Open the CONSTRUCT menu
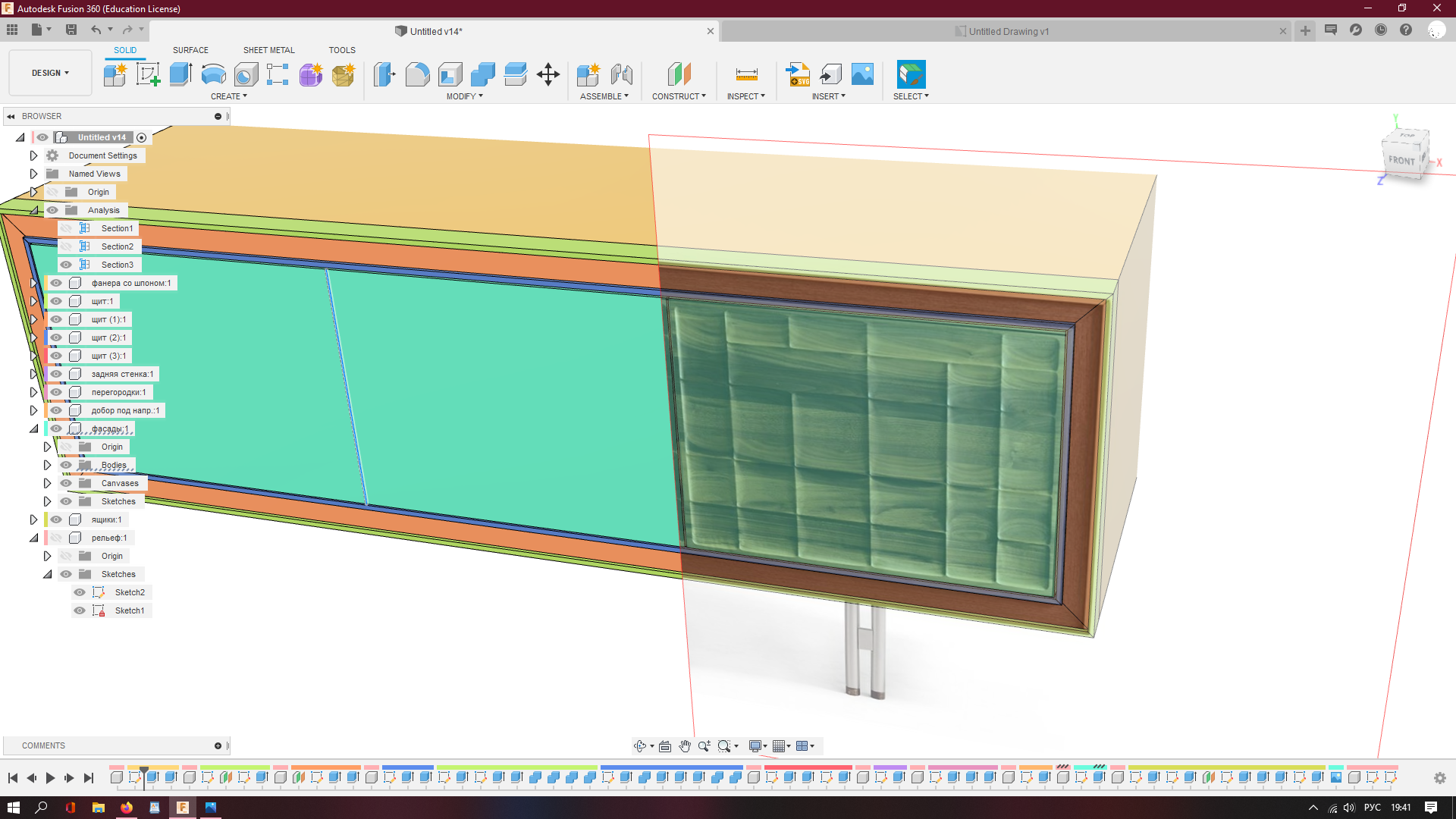The width and height of the screenshot is (1456, 819). click(679, 96)
